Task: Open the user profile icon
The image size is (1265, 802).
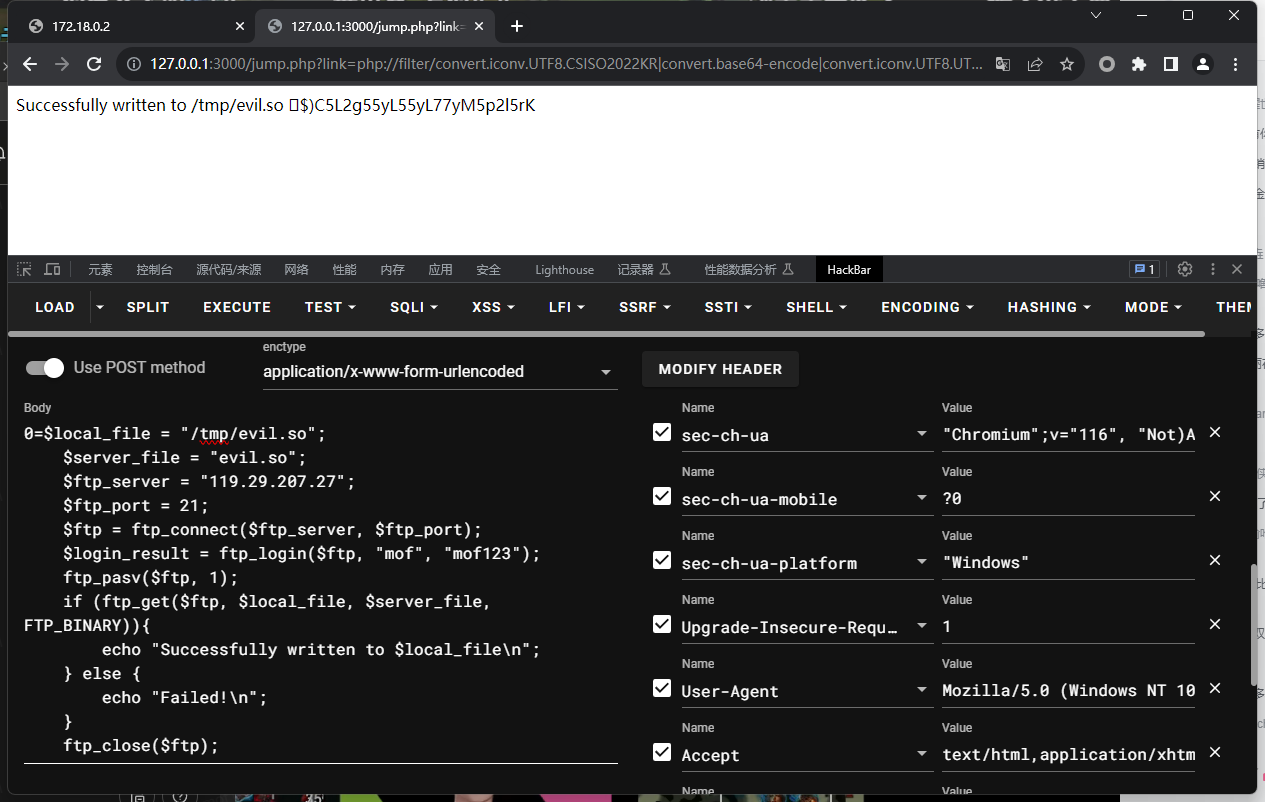Action: coord(1203,64)
